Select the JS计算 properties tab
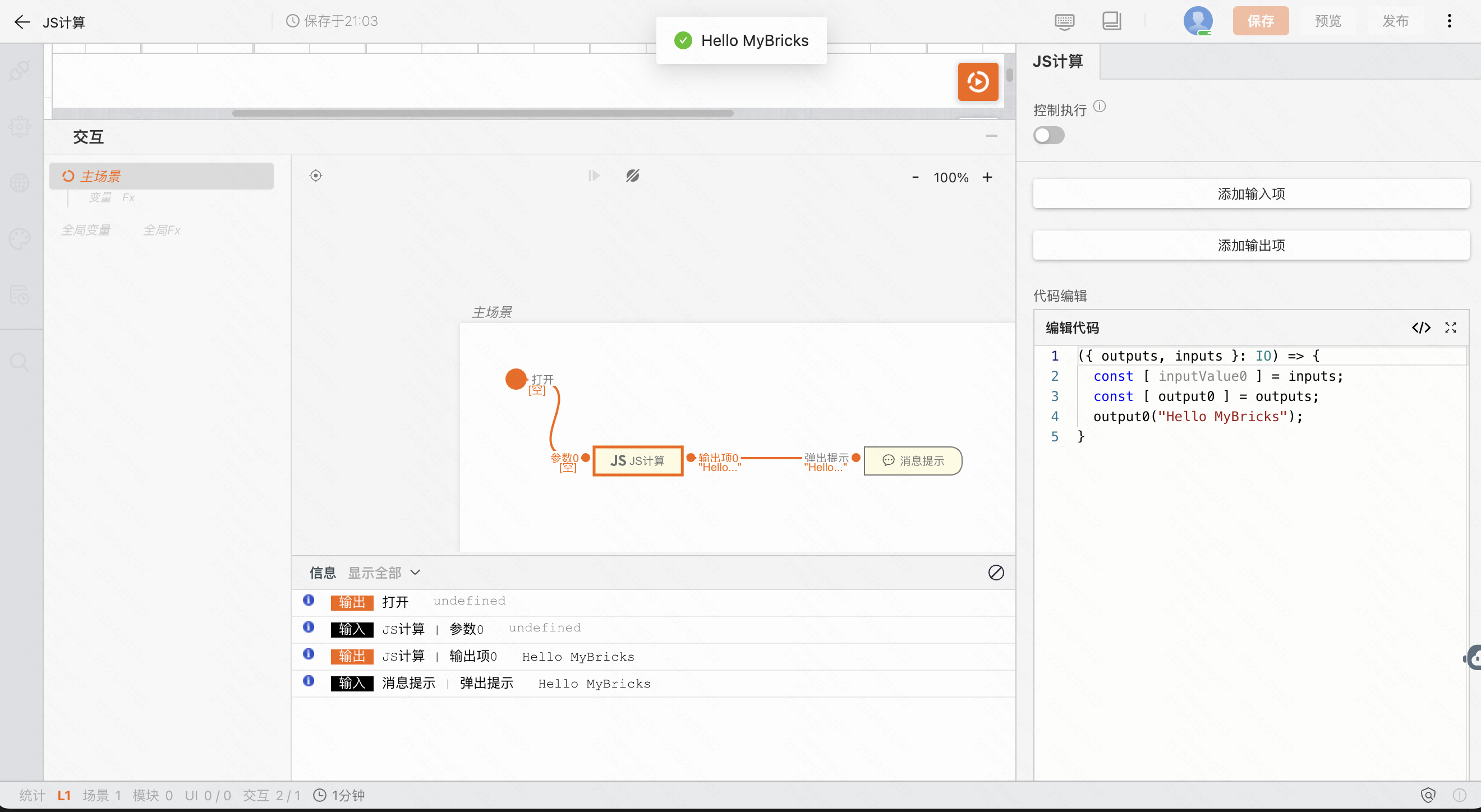Image resolution: width=1481 pixels, height=812 pixels. (1058, 62)
